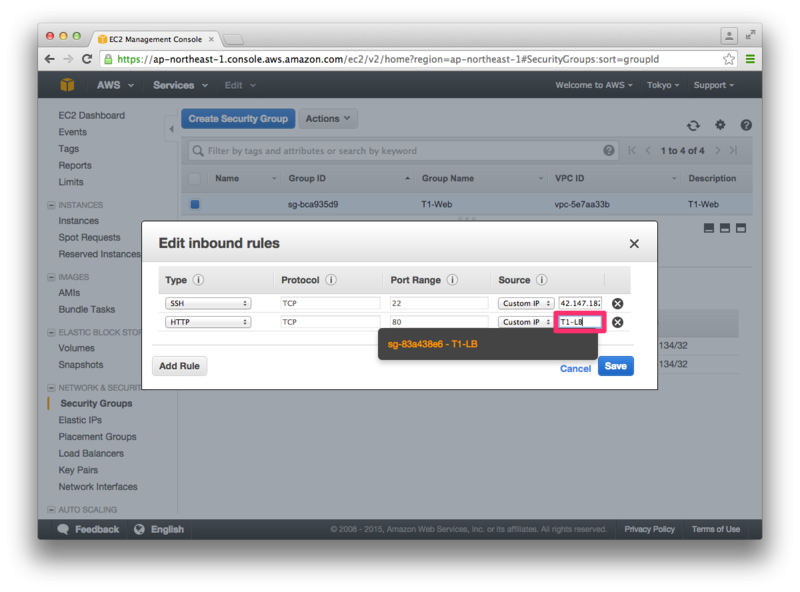Click the Add Rule button

click(x=179, y=366)
